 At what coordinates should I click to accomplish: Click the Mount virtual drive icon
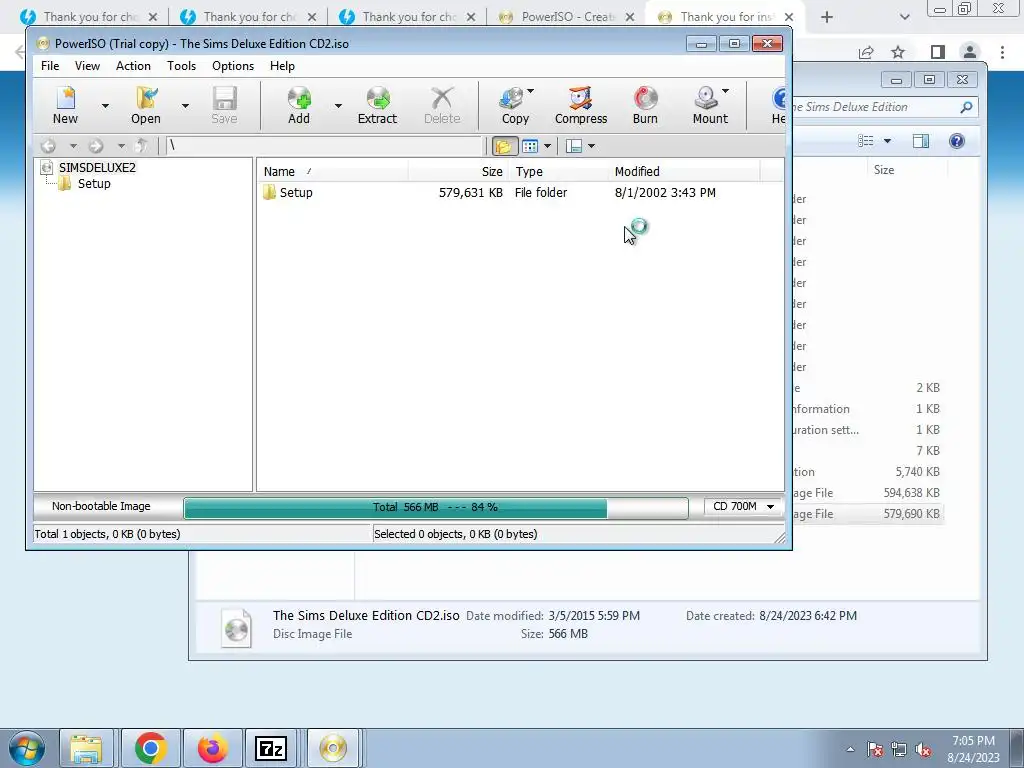coord(710,105)
